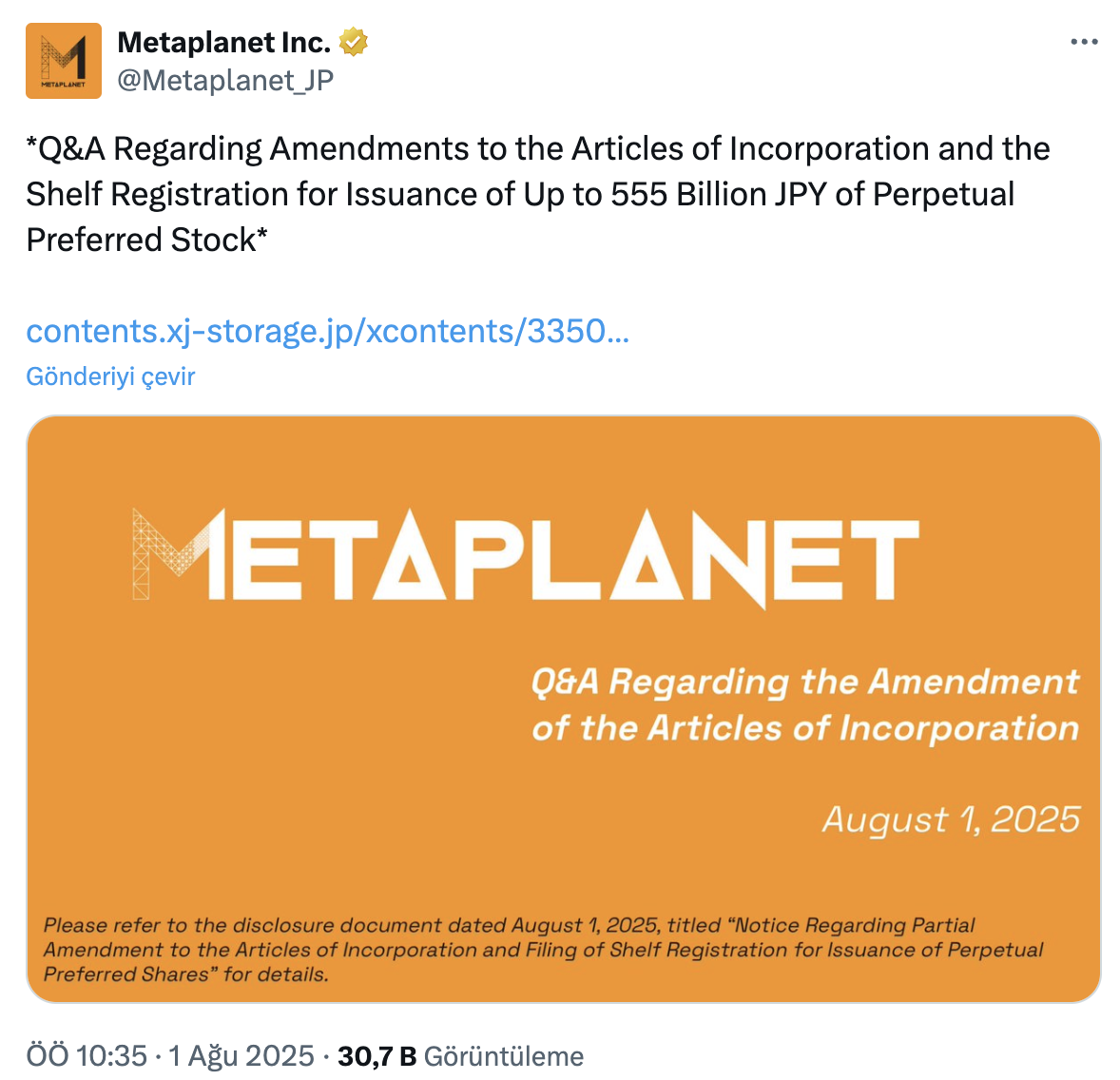
Task: Translate post via Gönderiyi çevir
Action: [110, 376]
